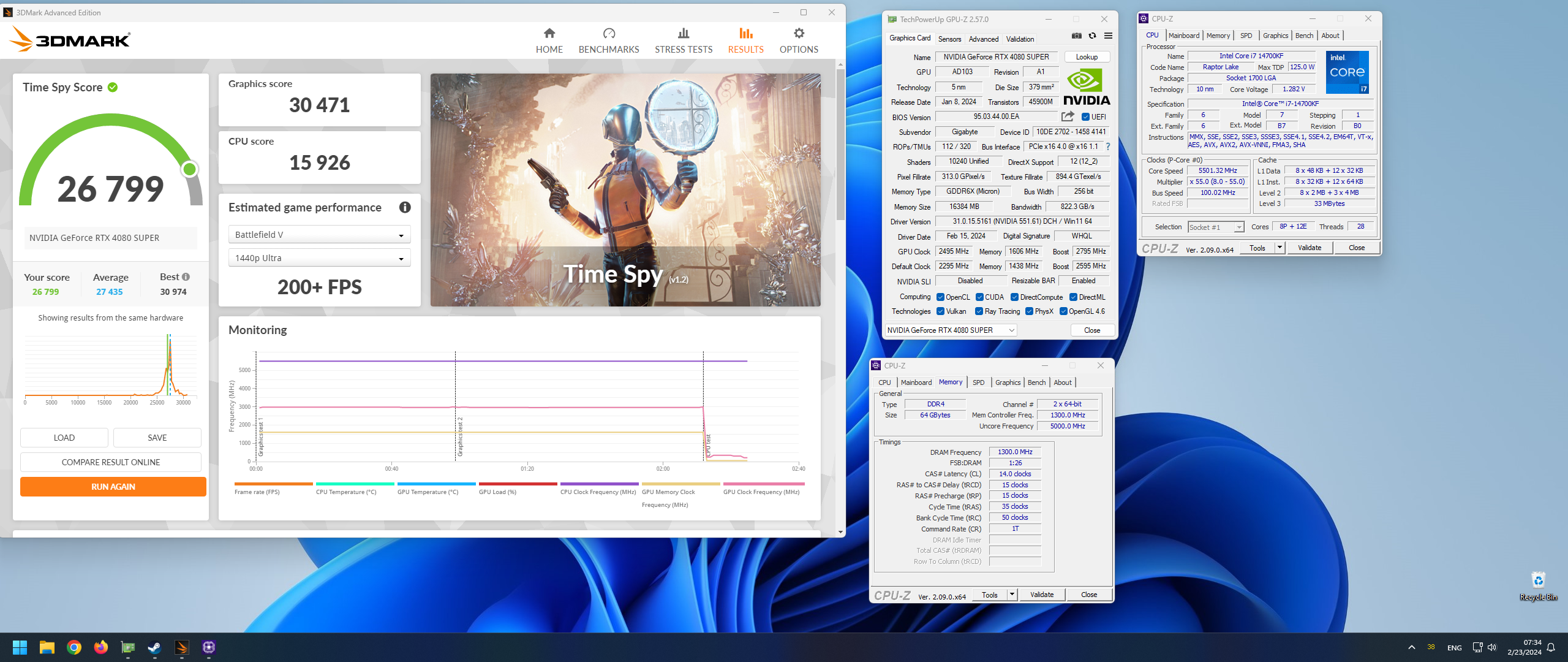Click the BIOS share export icon in GPU-Z
Screen dimensions: 1568x662
(1068, 116)
